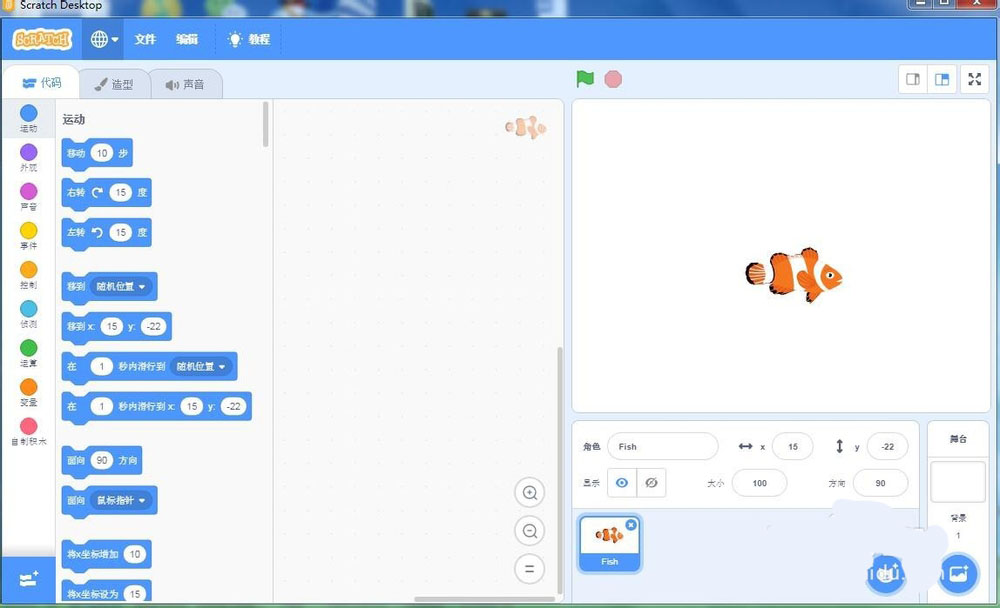Click the add extension icon at bottom left
The height and width of the screenshot is (608, 1000).
pyautogui.click(x=28, y=578)
